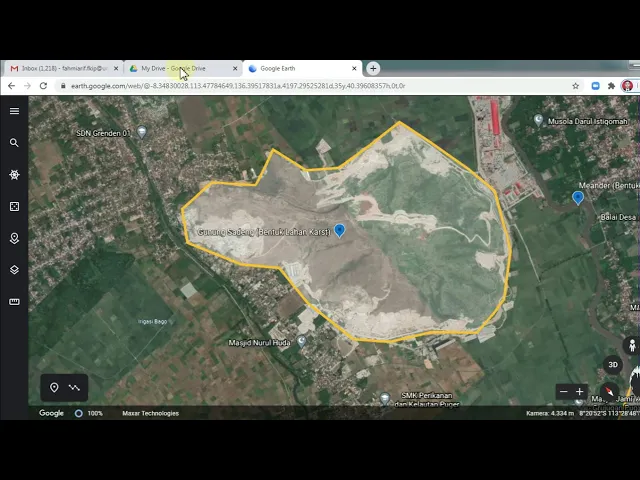Click the Balai Desa map label

618,217
